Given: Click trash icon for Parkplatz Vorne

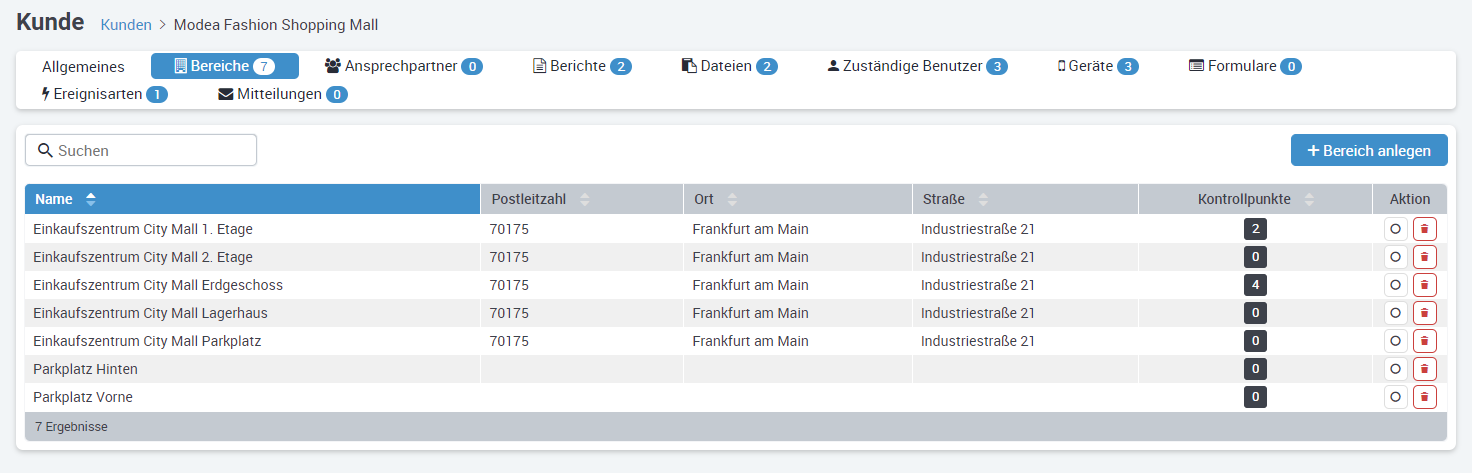Looking at the screenshot, I should coord(1424,397).
